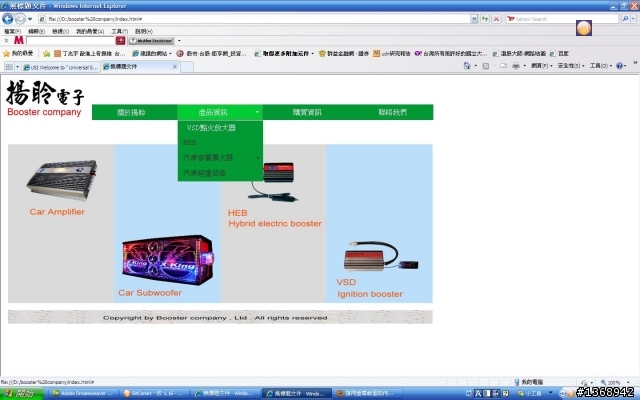Open the 工具(O) command bar menu
The height and width of the screenshot is (400, 640).
601,66
